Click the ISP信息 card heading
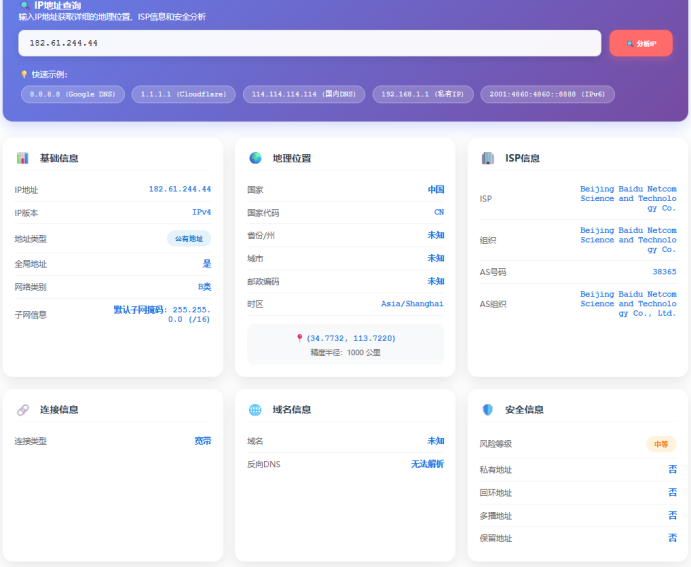The image size is (691, 567). [x=522, y=158]
